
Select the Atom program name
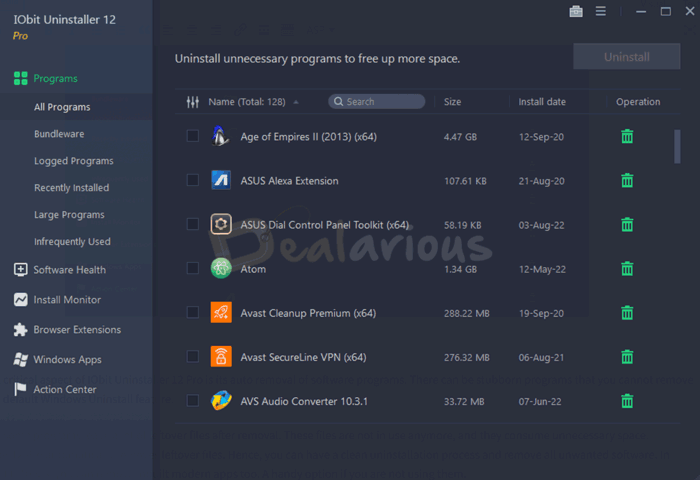click(253, 269)
